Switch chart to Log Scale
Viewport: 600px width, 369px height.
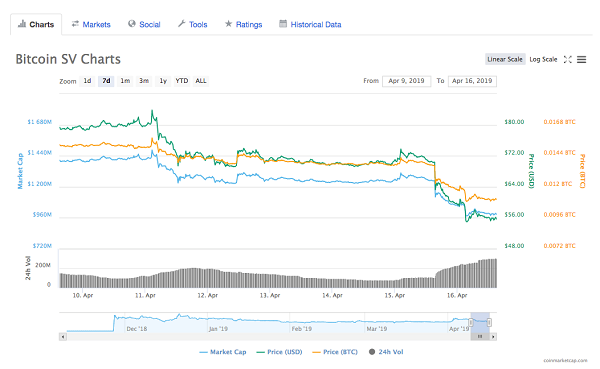[543, 59]
